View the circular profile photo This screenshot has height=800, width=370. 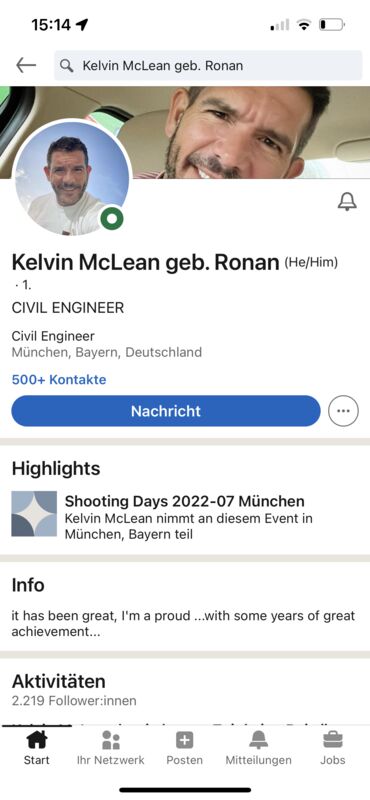pos(71,178)
